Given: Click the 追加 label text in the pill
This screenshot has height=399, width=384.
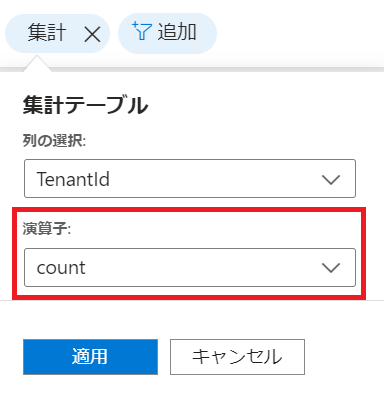Looking at the screenshot, I should coord(177,32).
